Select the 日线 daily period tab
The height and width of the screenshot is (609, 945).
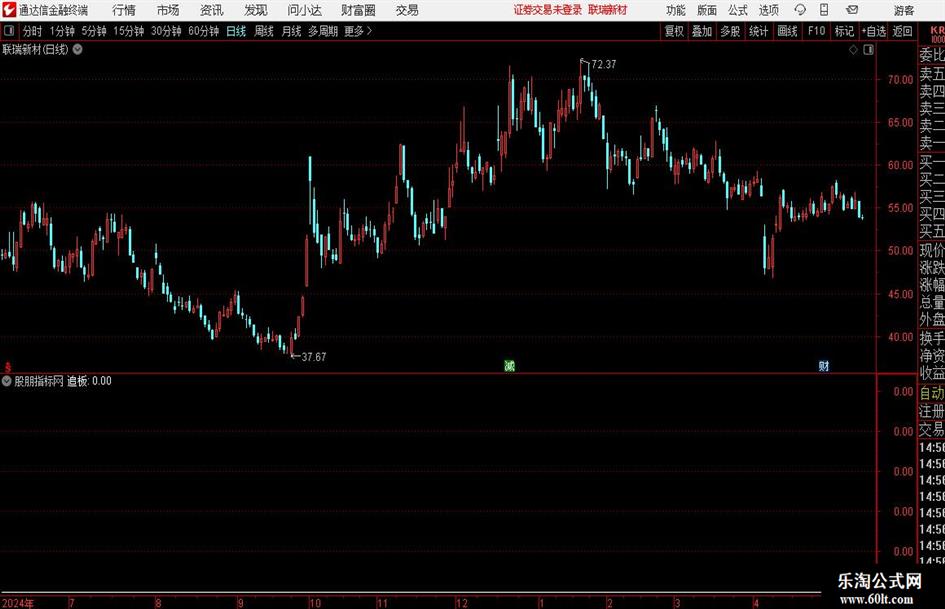pyautogui.click(x=236, y=31)
